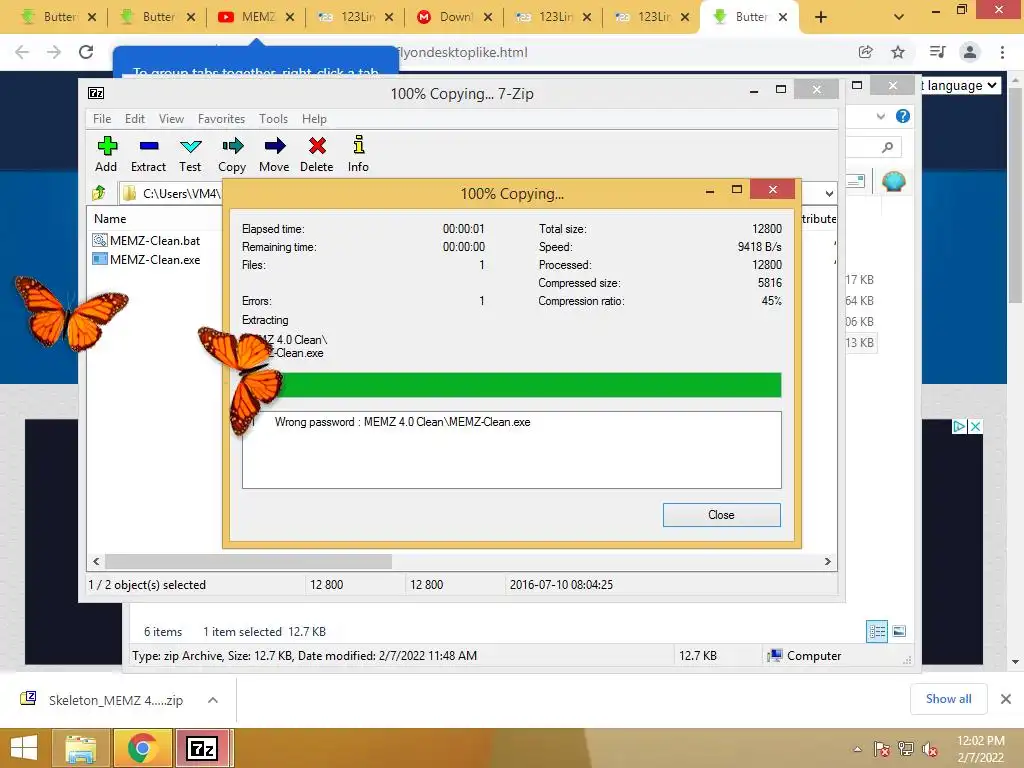The height and width of the screenshot is (768, 1024).
Task: Expand the 7-Zip address path dropdown
Action: pyautogui.click(x=829, y=193)
